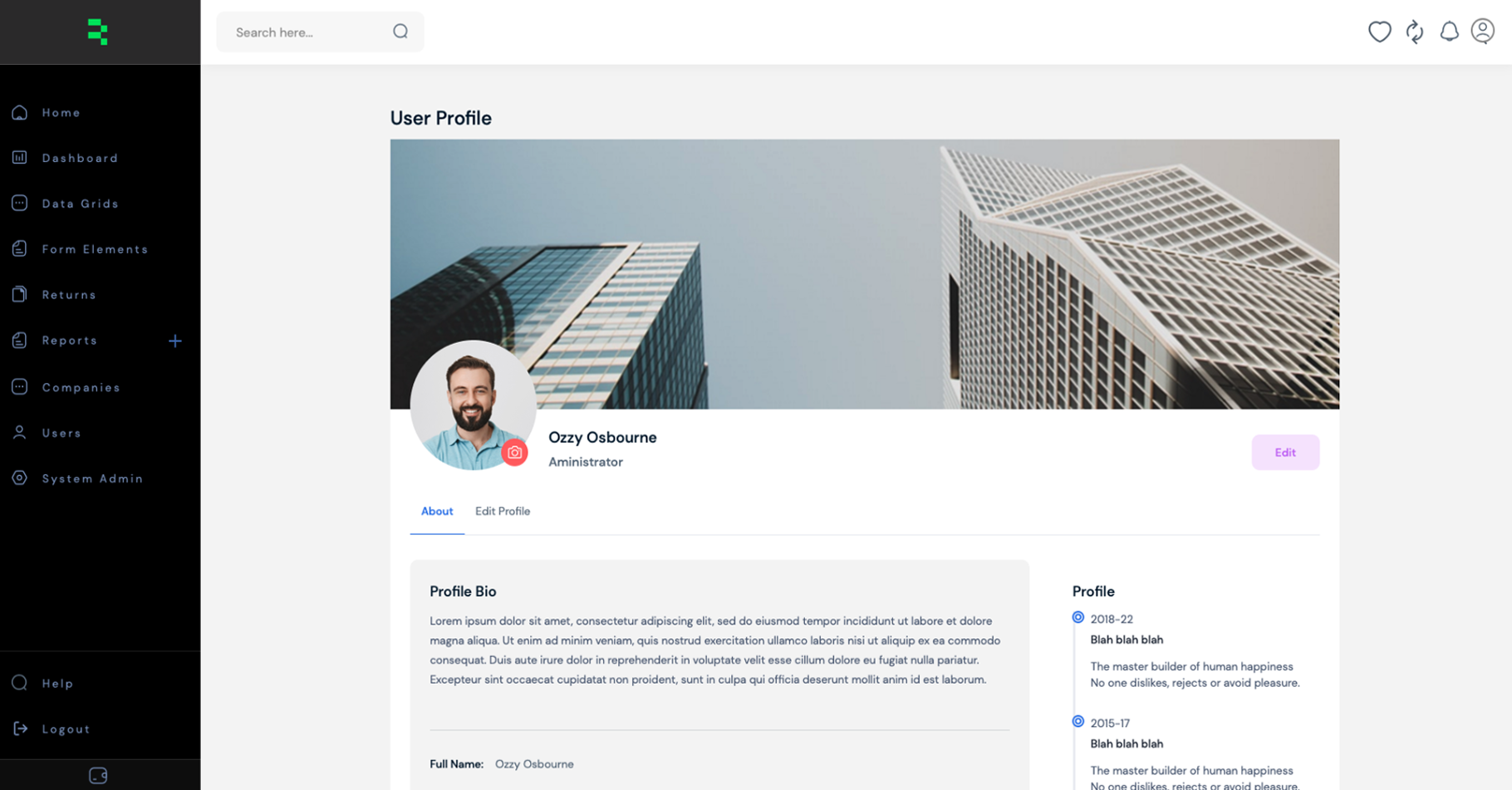Click Logout in sidebar

[66, 729]
